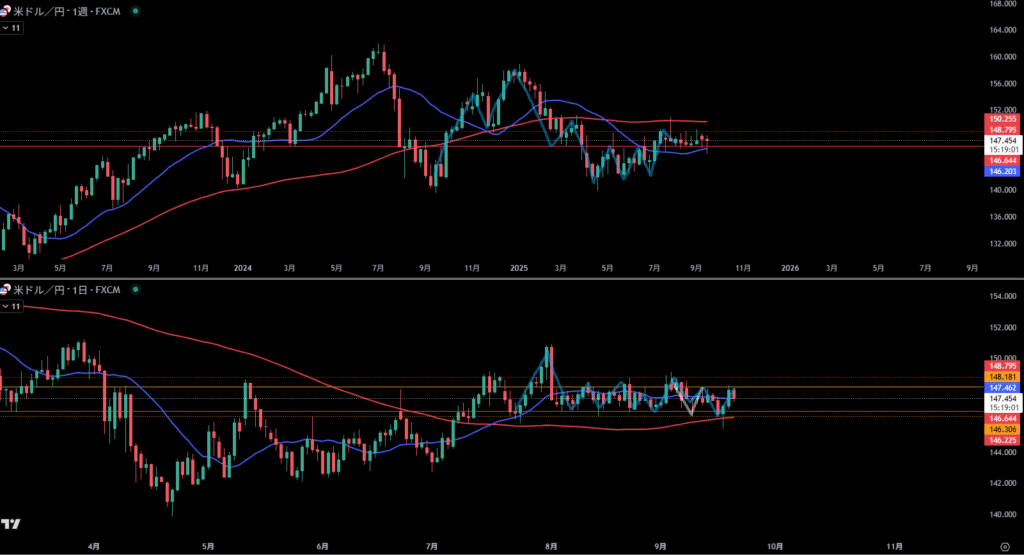The width and height of the screenshot is (1024, 555).
Task: Click the orange 148.181 price label on daily axis
Action: tap(1002, 376)
